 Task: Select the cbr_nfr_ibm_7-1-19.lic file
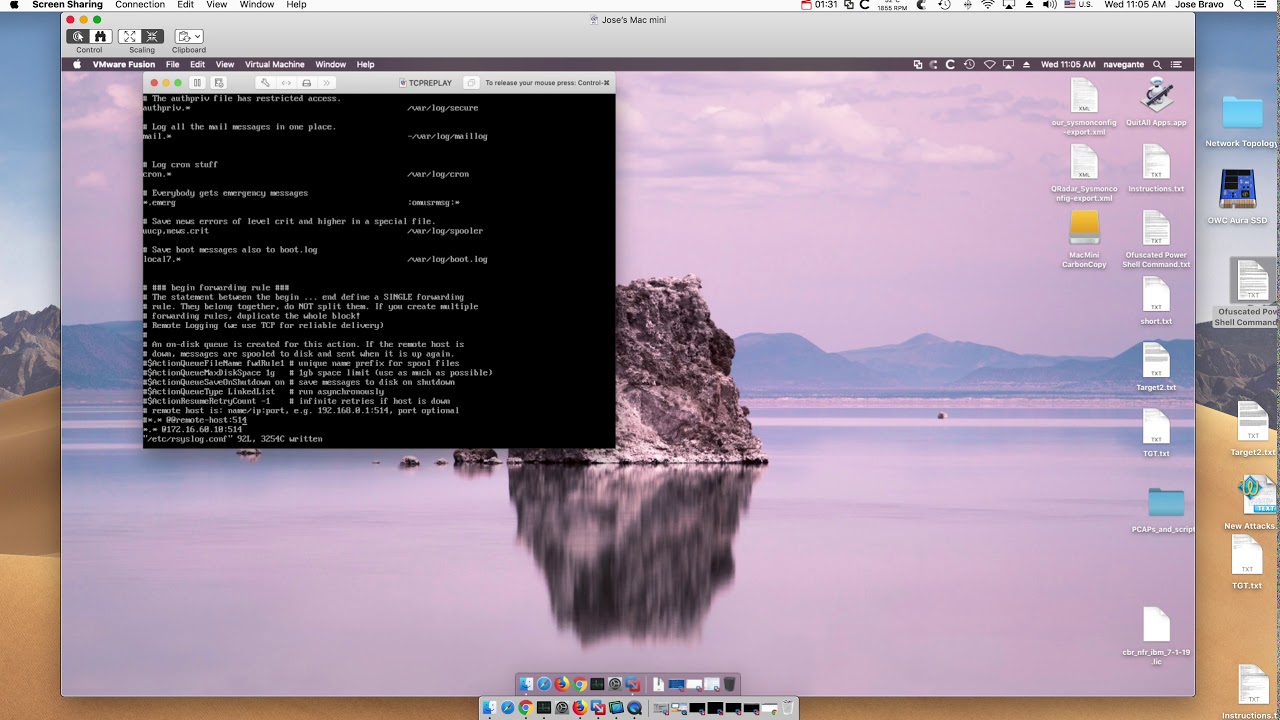(x=1156, y=637)
